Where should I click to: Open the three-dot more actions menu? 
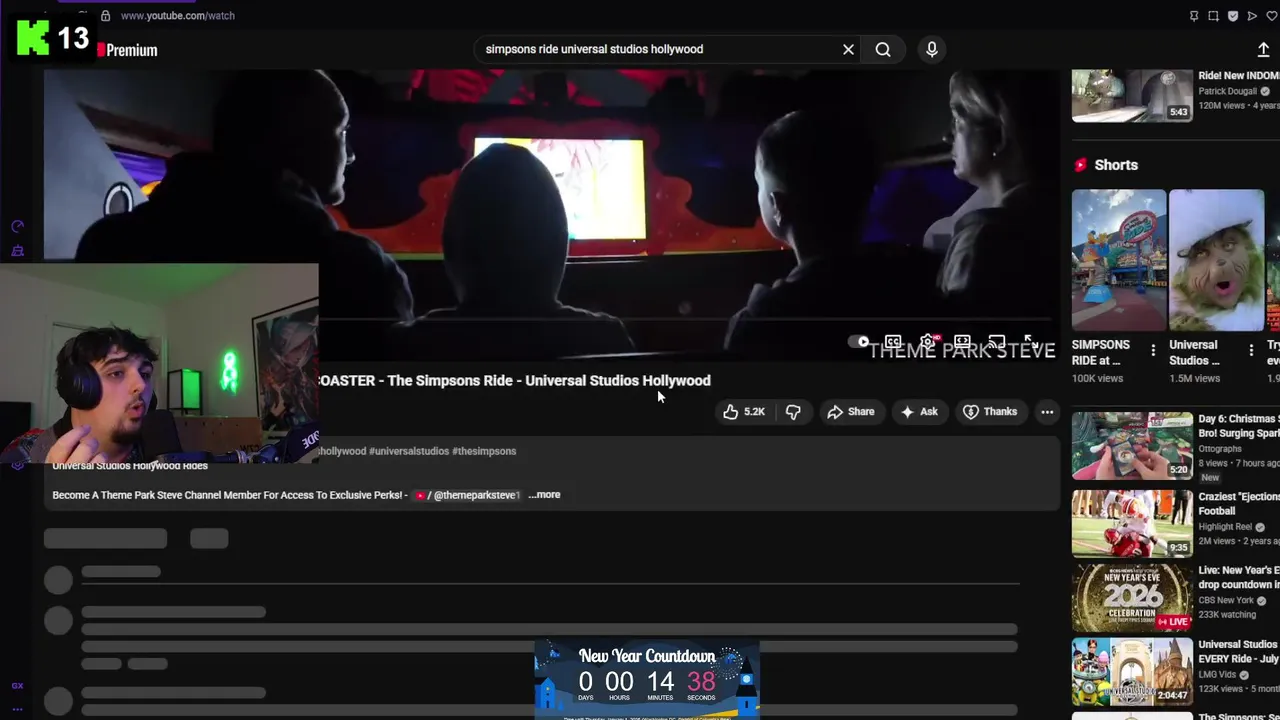[1047, 412]
